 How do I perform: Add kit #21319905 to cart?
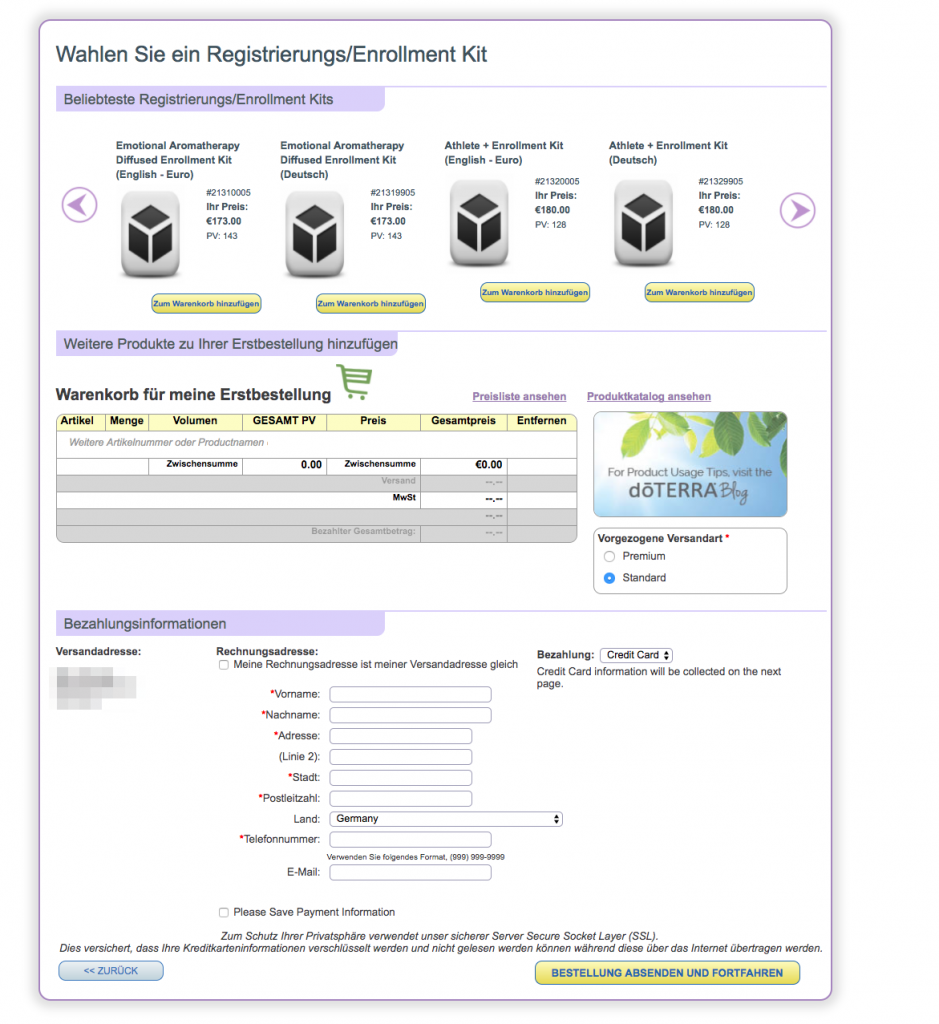[371, 304]
